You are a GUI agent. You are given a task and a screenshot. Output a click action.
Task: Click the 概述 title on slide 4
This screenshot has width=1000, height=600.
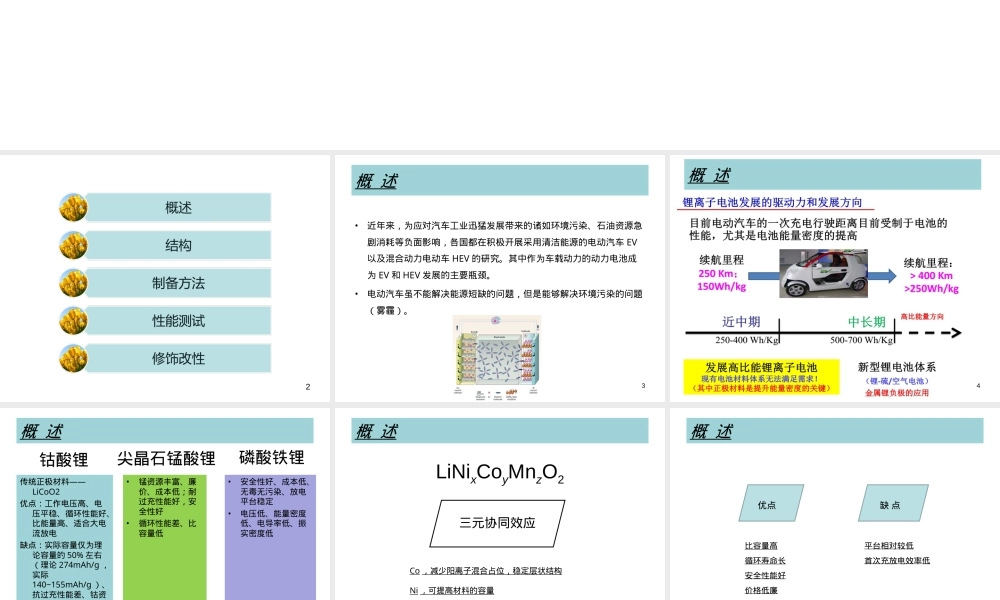(x=710, y=175)
